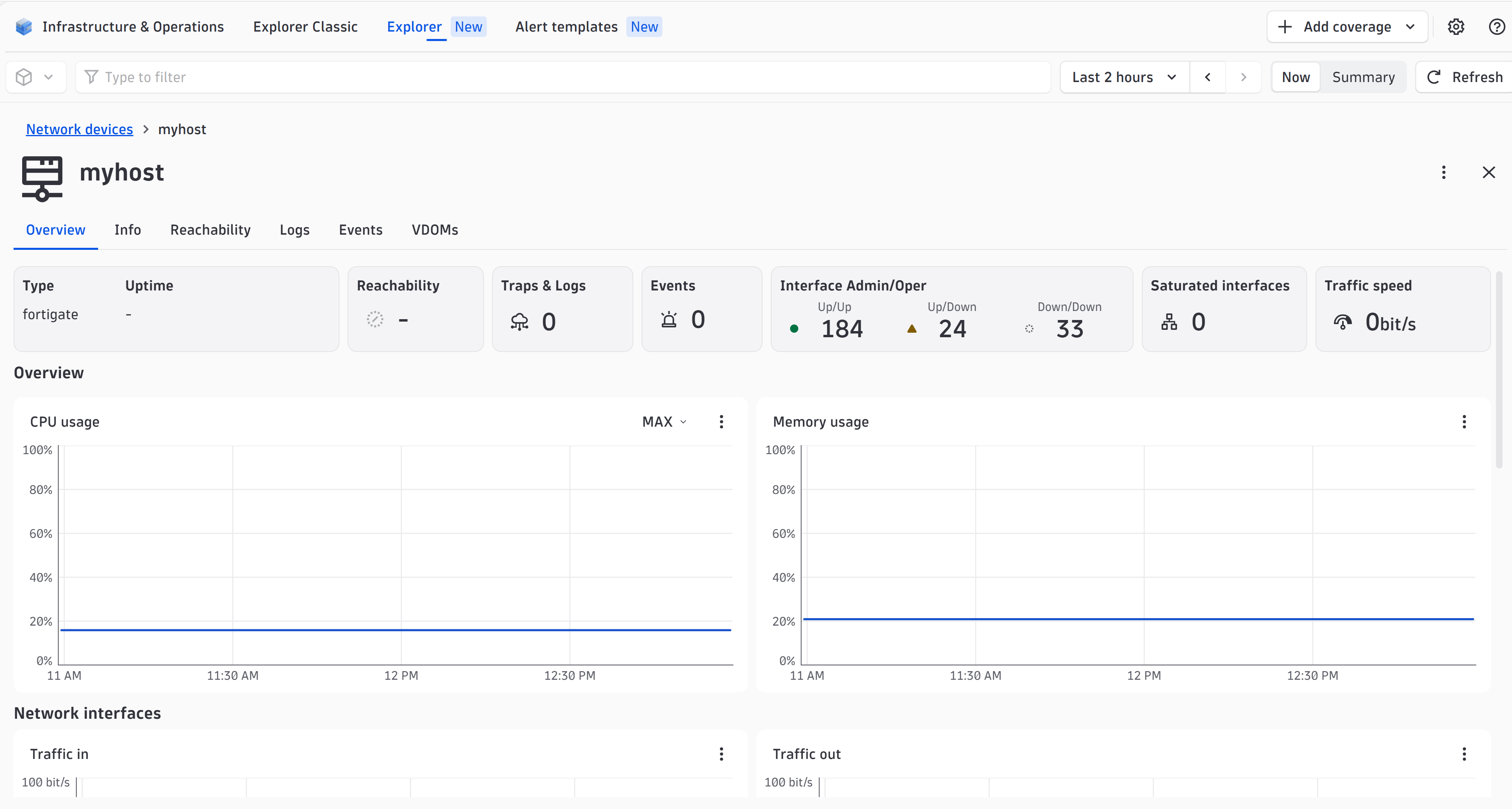Screen dimensions: 1512x809
Task: Open the Explorer Classic tab
Action: pyautogui.click(x=305, y=27)
